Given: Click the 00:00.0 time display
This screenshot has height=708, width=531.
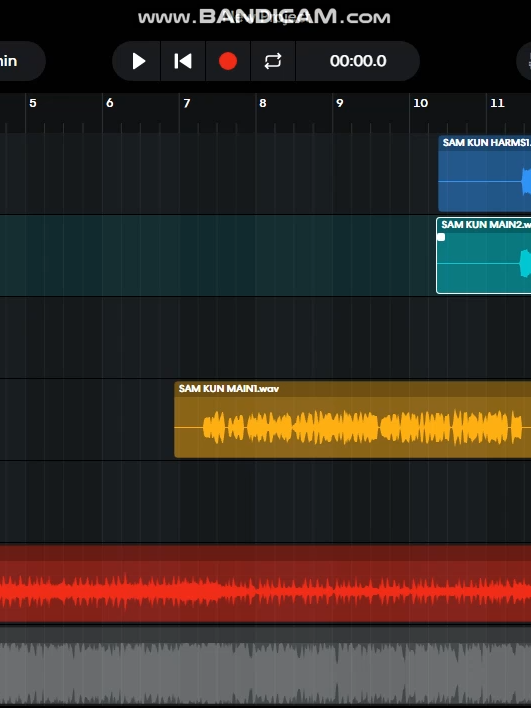Looking at the screenshot, I should click(x=358, y=61).
